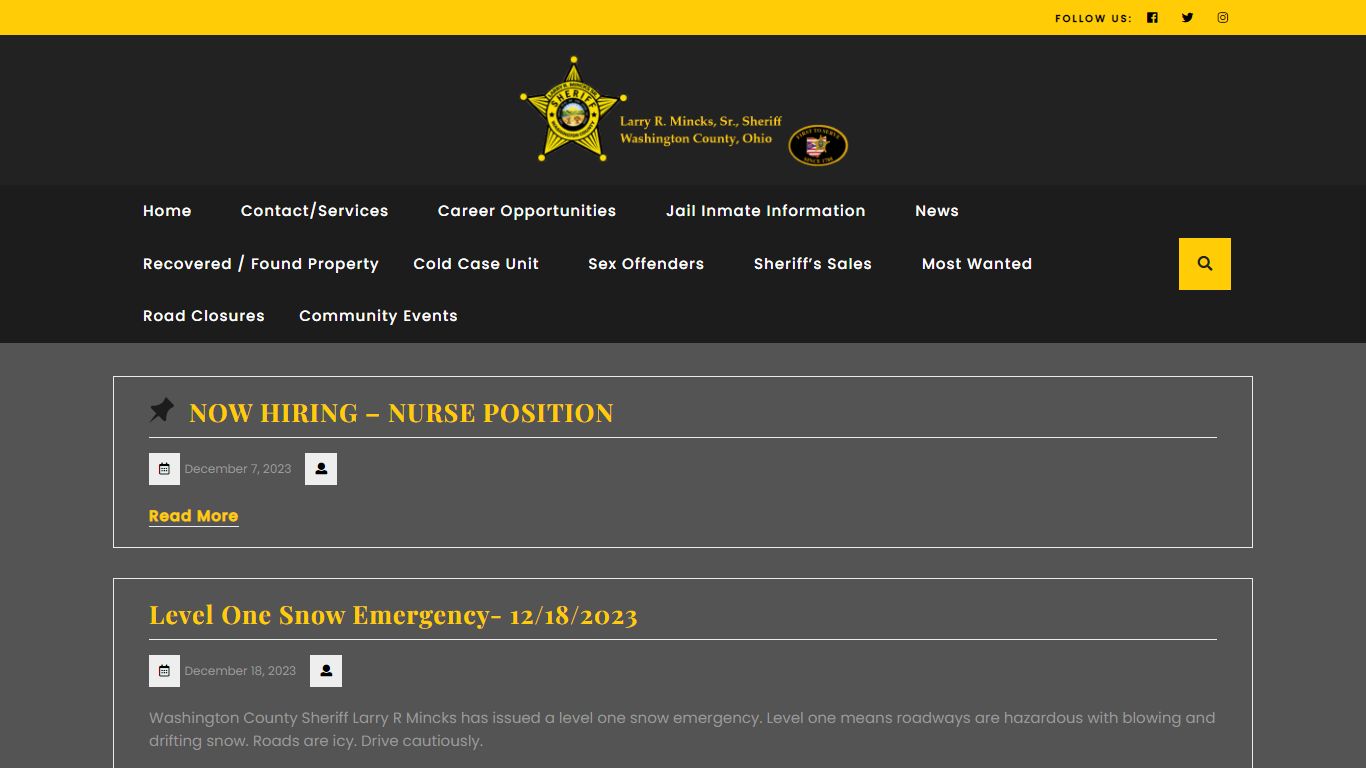Click calendar icon beside December 7, 2023
1366x768 pixels.
[x=164, y=469]
